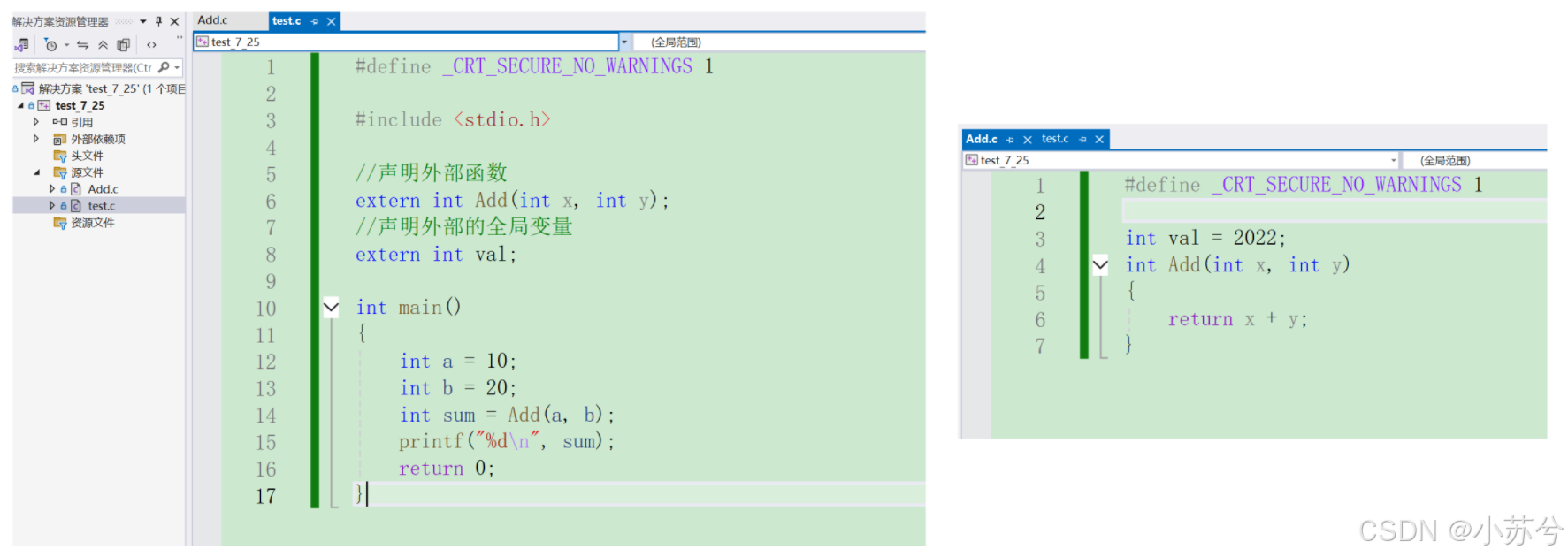Switch to test.c tab in right editor
This screenshot has height=557, width=1568.
coord(1055,139)
